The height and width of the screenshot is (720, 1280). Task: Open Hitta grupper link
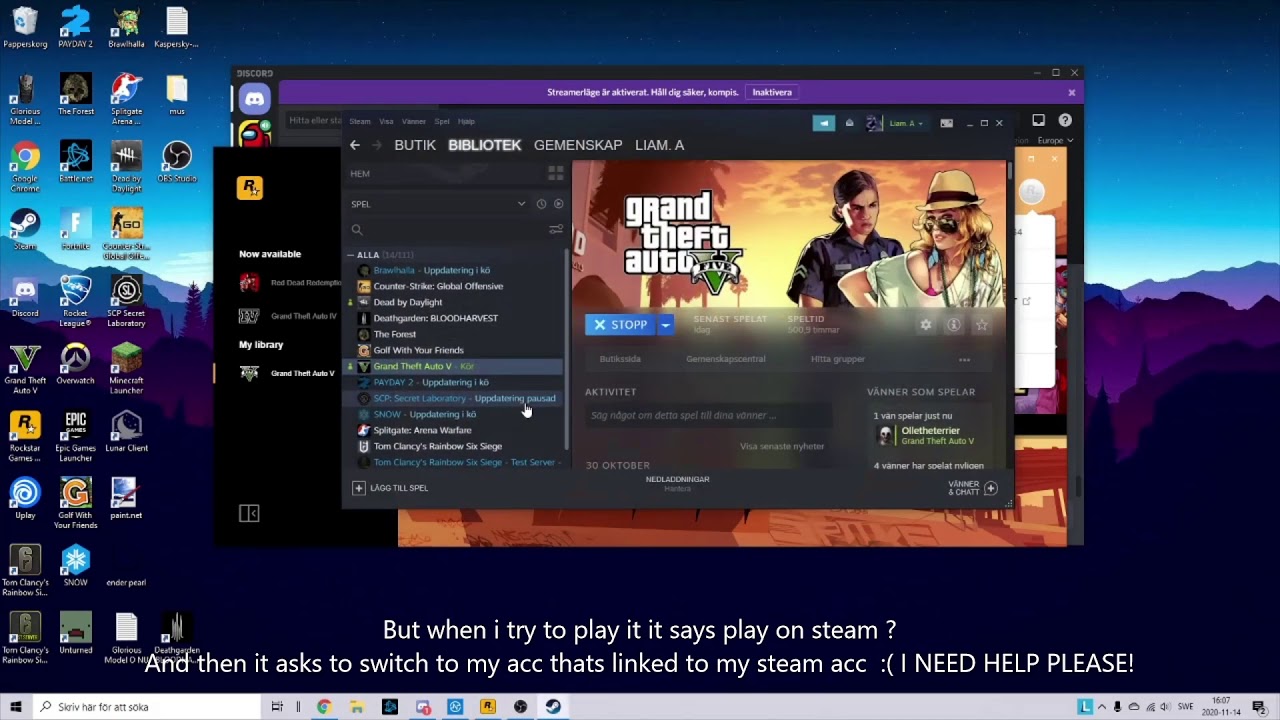pos(838,359)
